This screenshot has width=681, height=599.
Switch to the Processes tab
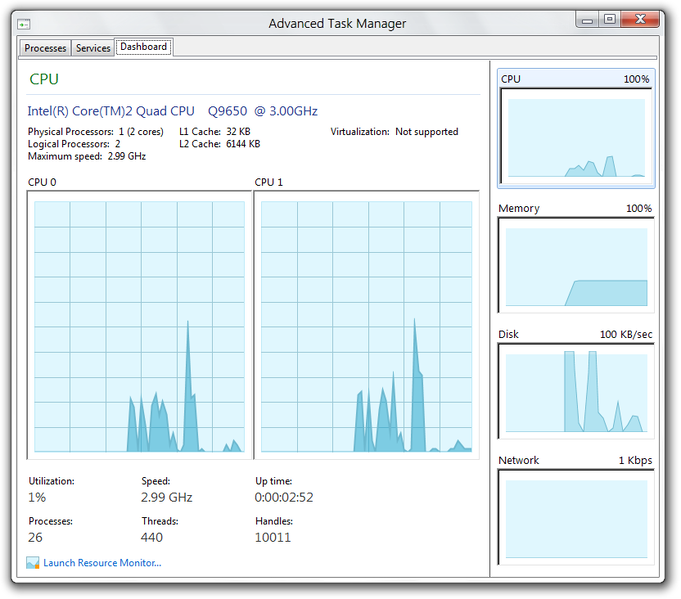coord(45,48)
